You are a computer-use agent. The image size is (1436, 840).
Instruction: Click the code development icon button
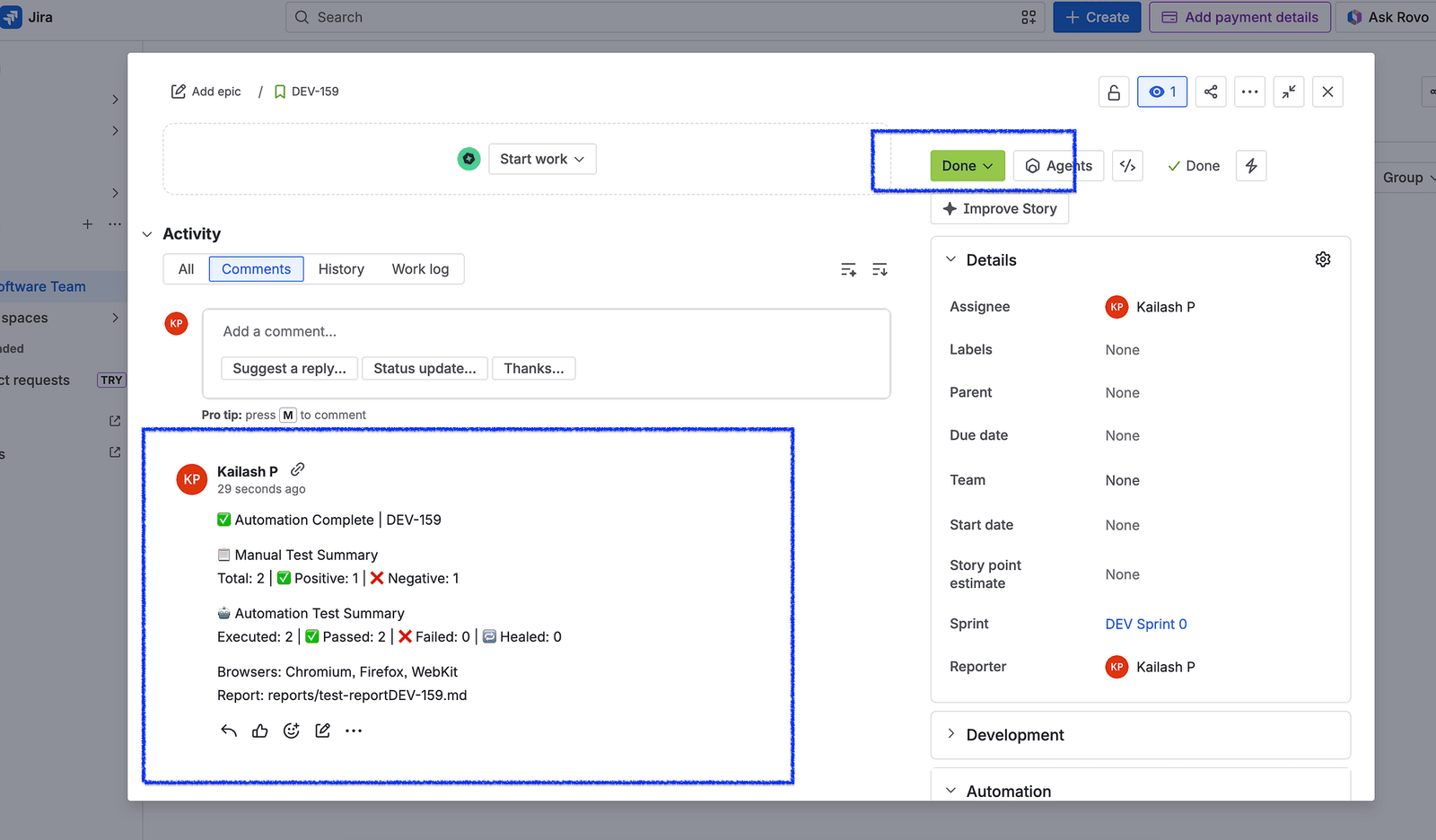pyautogui.click(x=1127, y=166)
